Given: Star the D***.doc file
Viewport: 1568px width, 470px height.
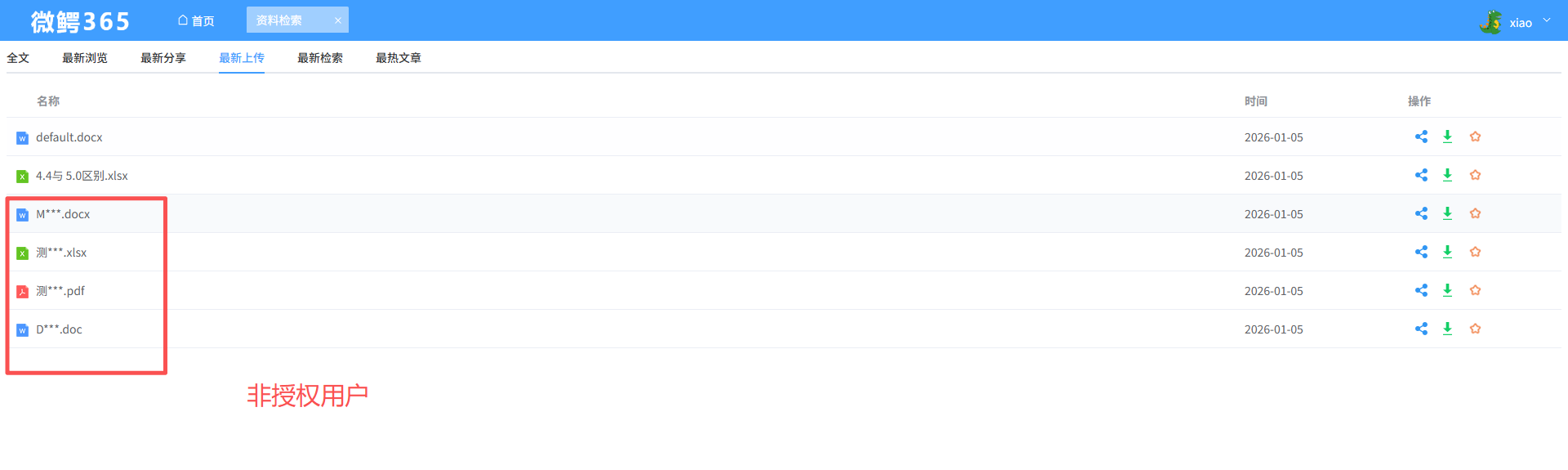Looking at the screenshot, I should tap(1475, 329).
